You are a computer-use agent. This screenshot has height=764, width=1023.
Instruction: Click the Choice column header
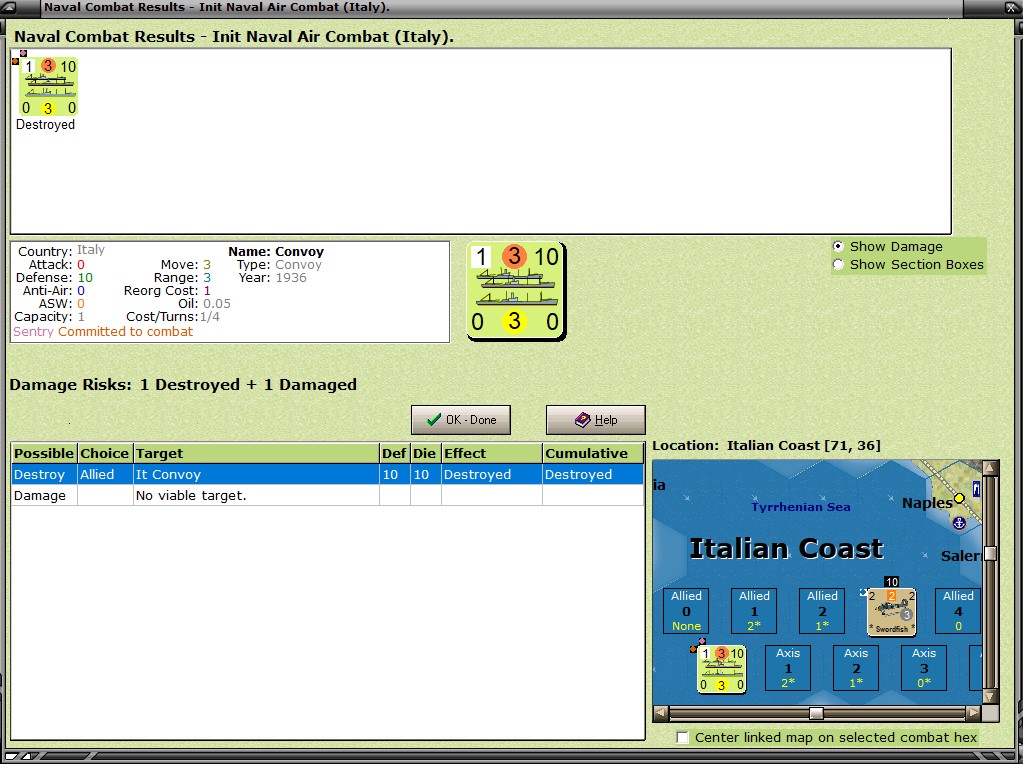point(104,453)
